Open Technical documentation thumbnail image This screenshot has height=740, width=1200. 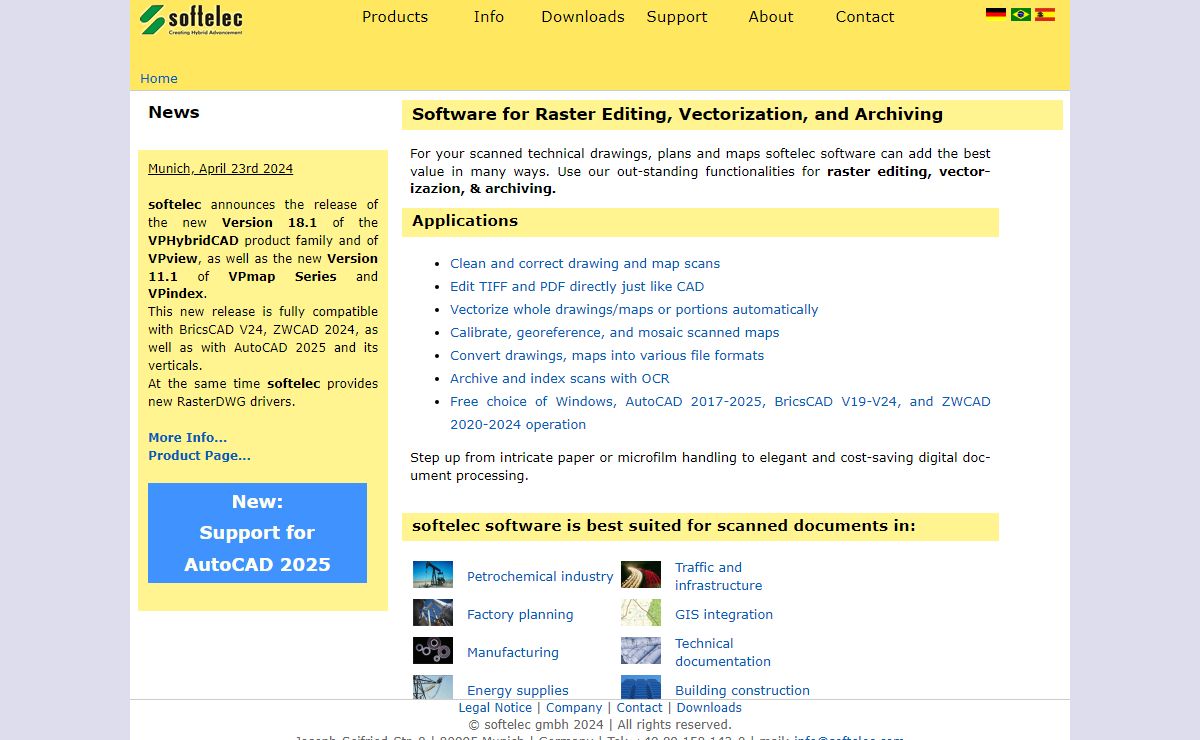[641, 651]
